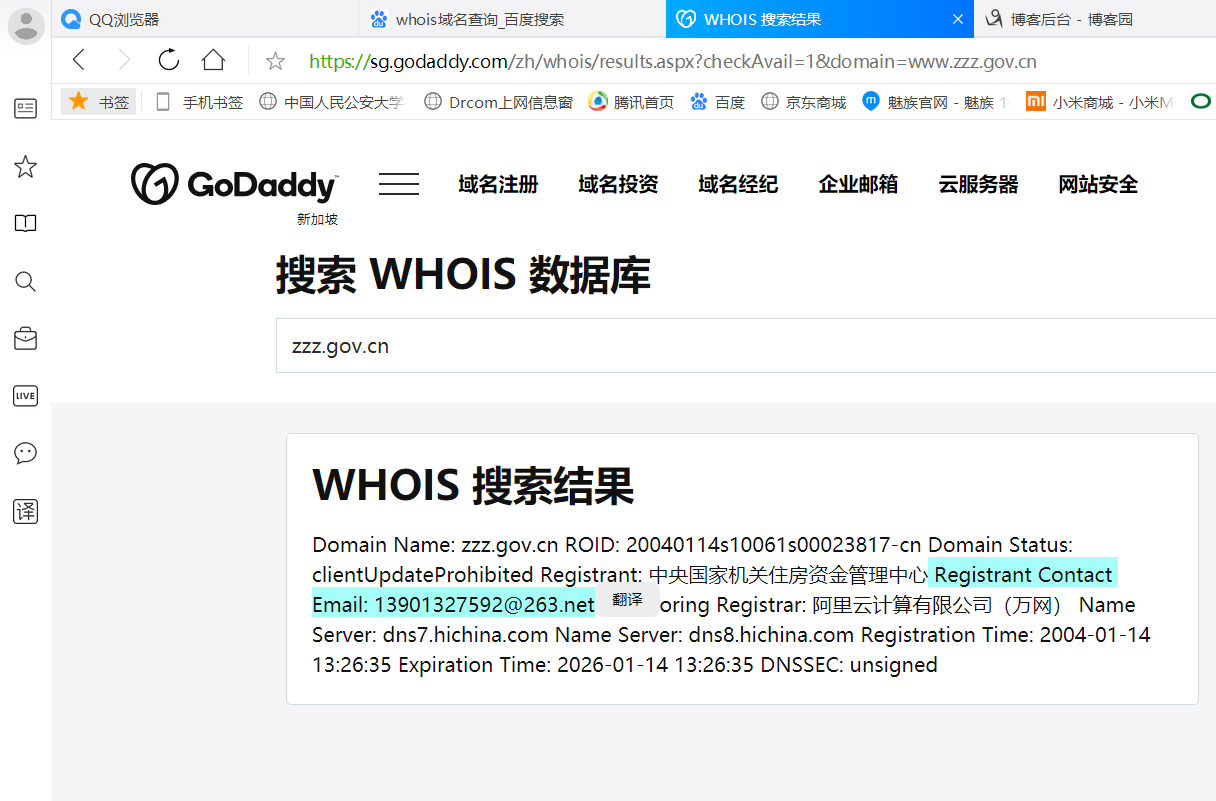1216x801 pixels.
Task: Open the GoDaddy hamburger menu
Action: [x=399, y=184]
